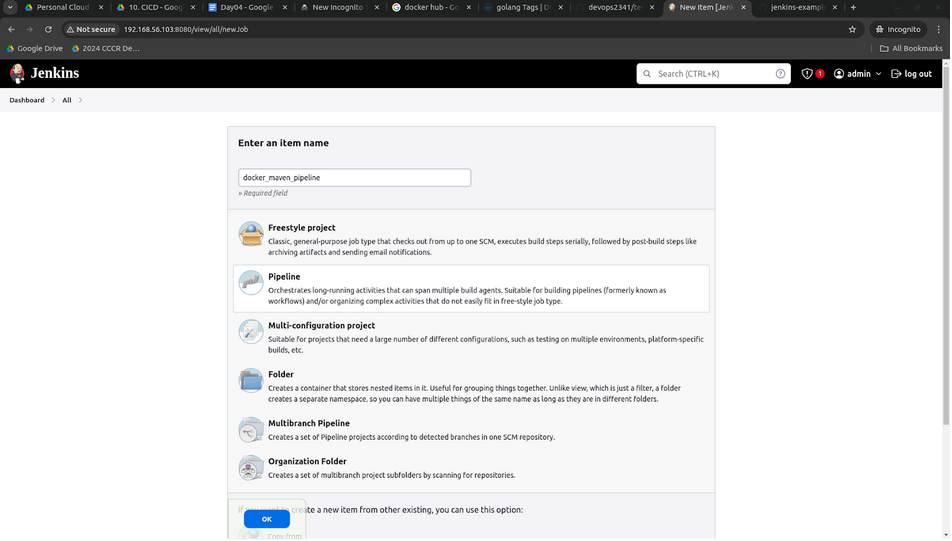The width and height of the screenshot is (952, 541).
Task: Close the golang Tags tab
Action: [x=560, y=7]
